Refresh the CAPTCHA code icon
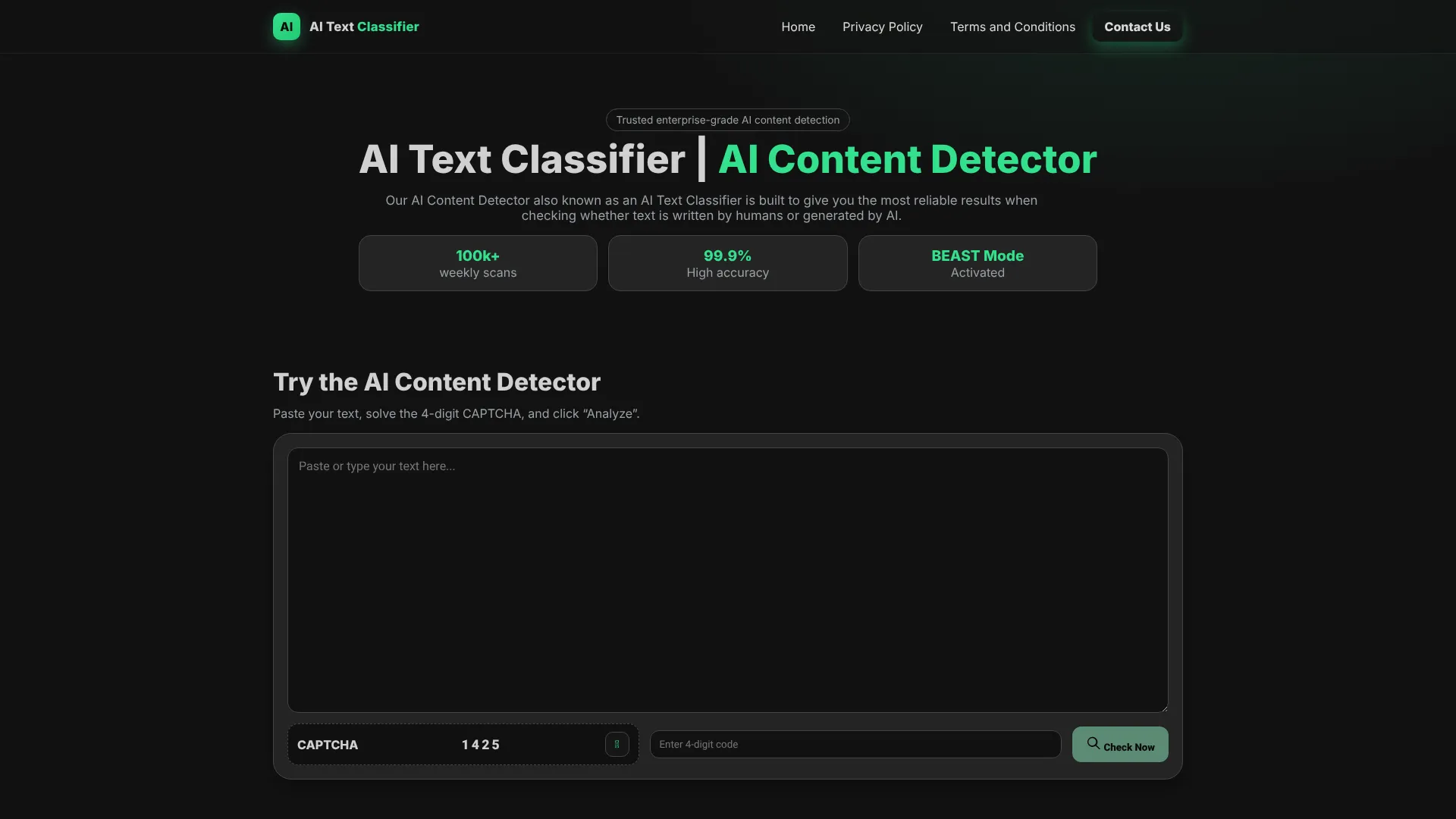Screen dimensions: 1456x819 [x=617, y=745]
